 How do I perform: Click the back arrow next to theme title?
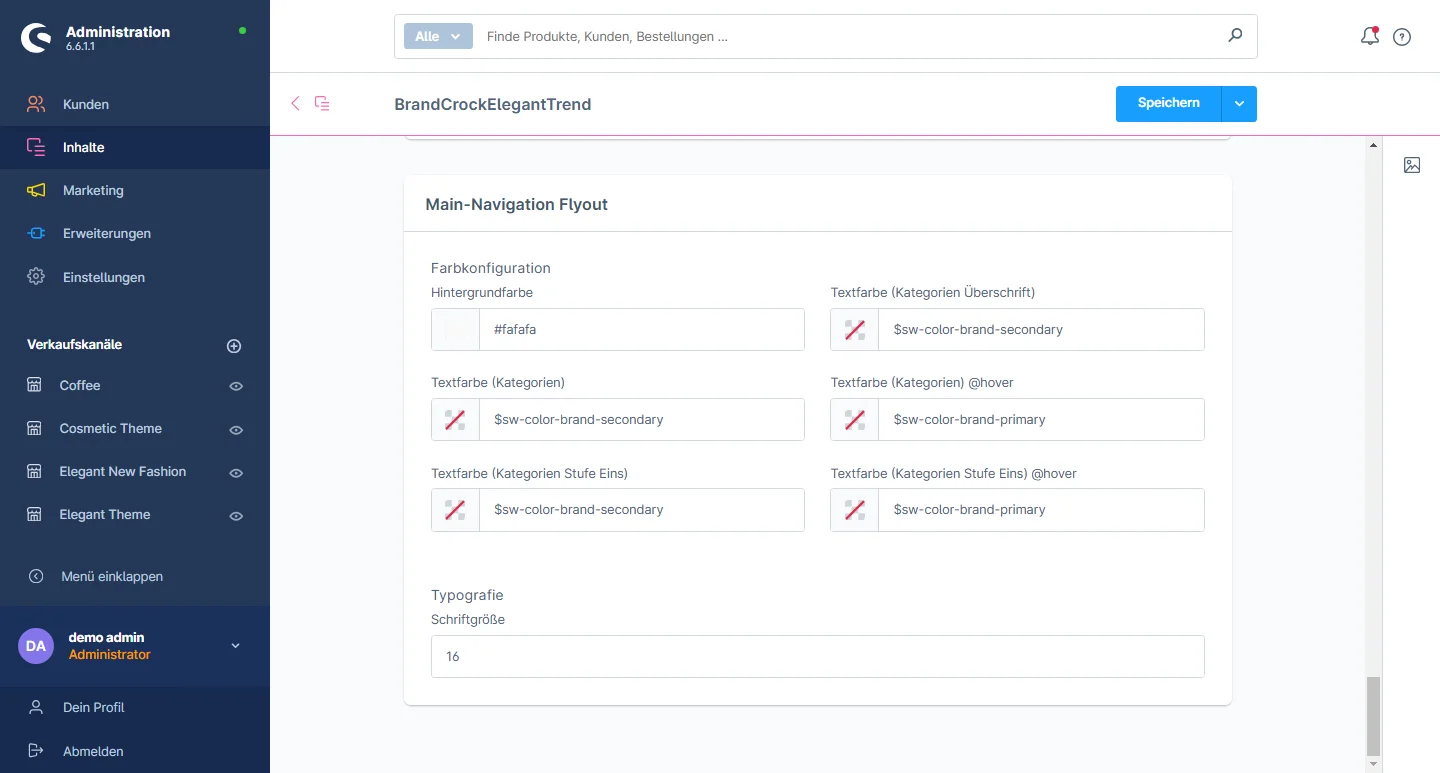point(295,103)
